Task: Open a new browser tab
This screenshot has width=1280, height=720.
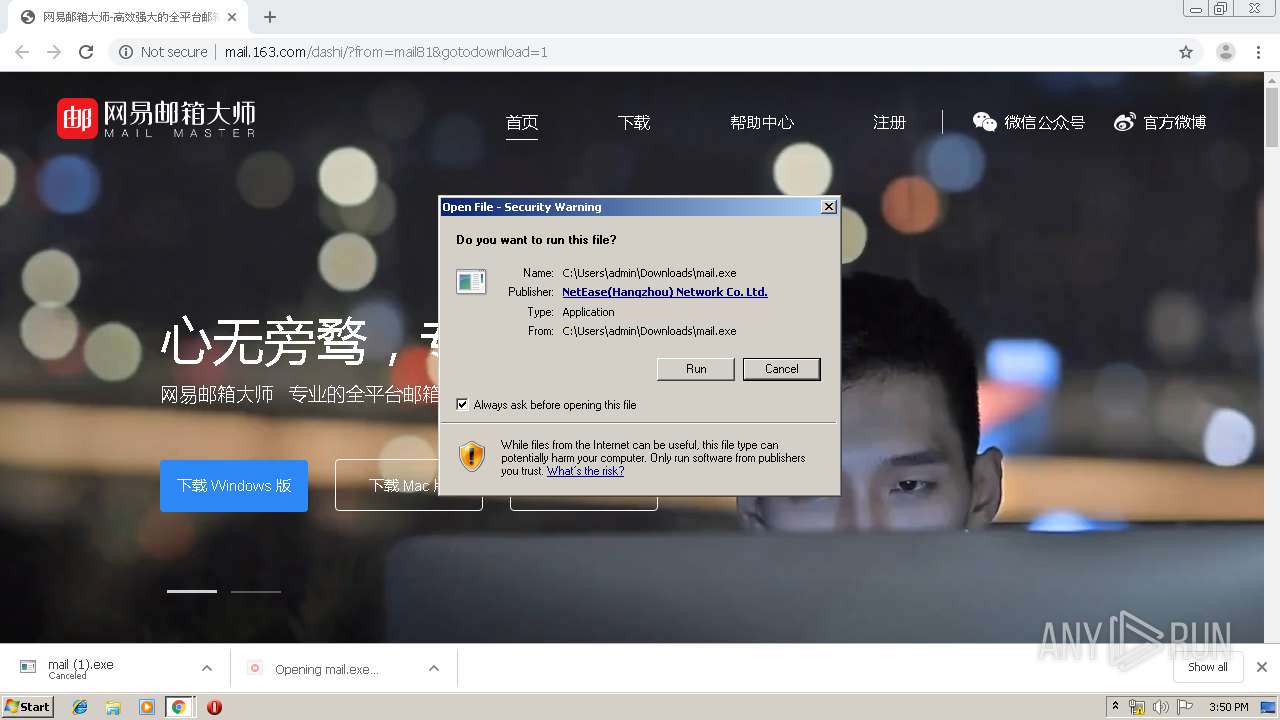Action: [269, 17]
